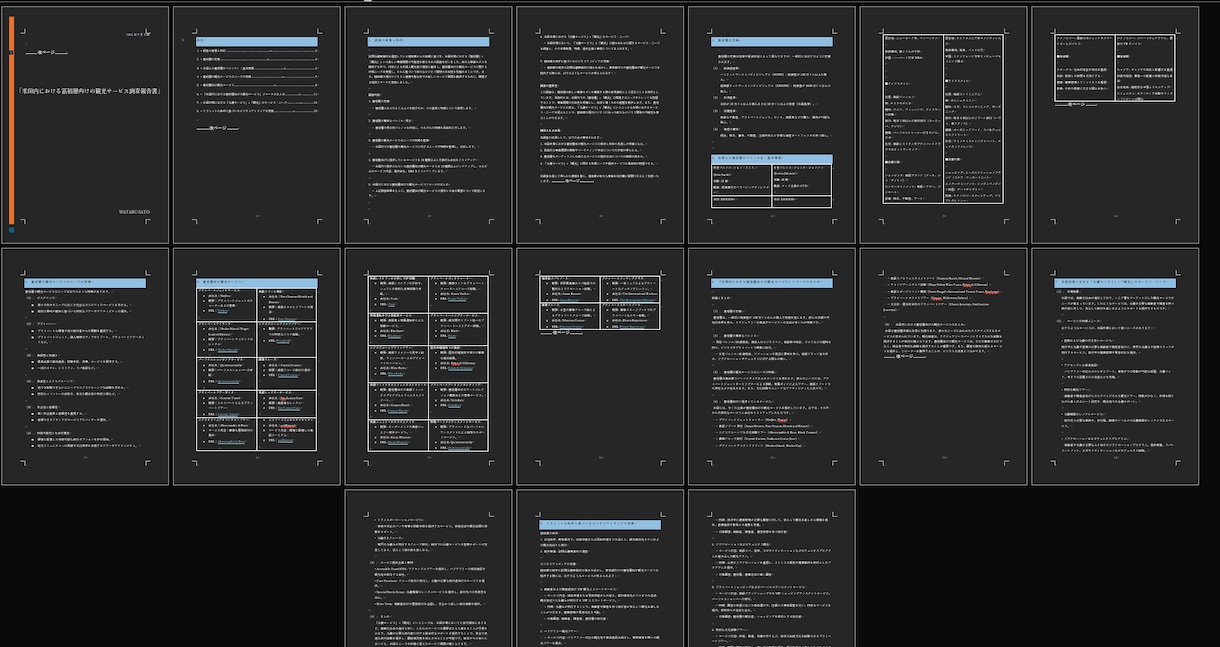Select the sixth page in the second row
Image resolution: width=1220 pixels, height=647 pixels.
coord(944,366)
